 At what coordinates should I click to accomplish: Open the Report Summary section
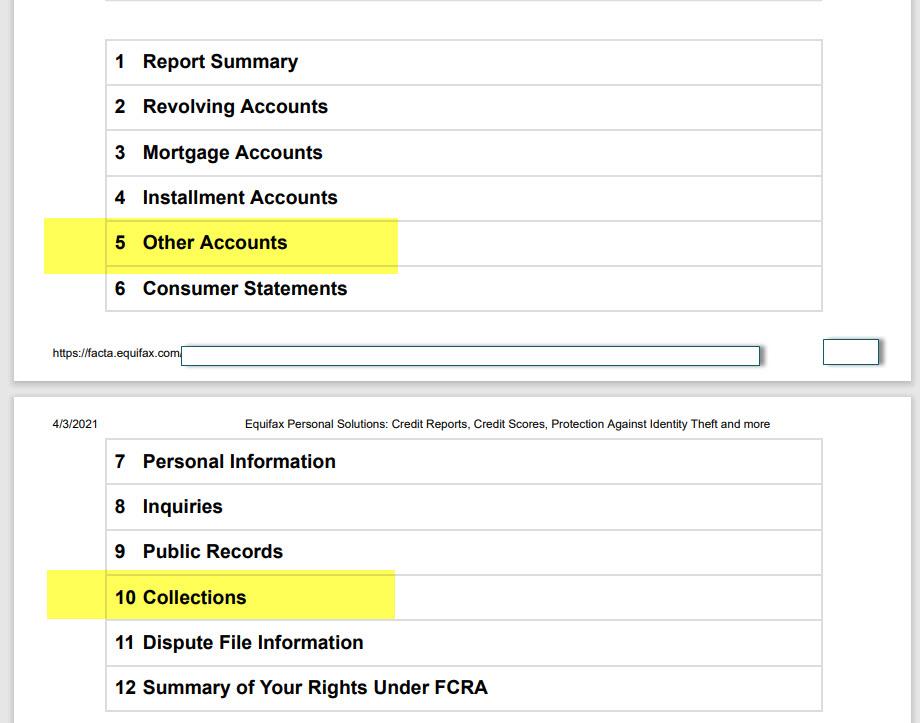[464, 62]
